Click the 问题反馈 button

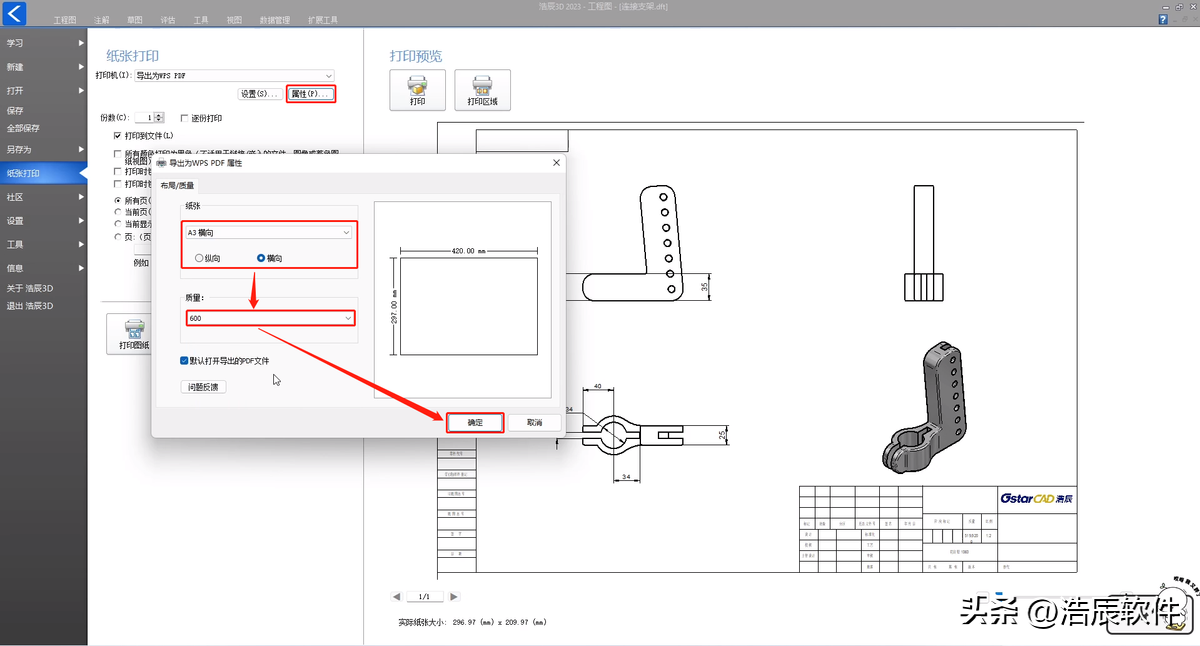(x=204, y=387)
